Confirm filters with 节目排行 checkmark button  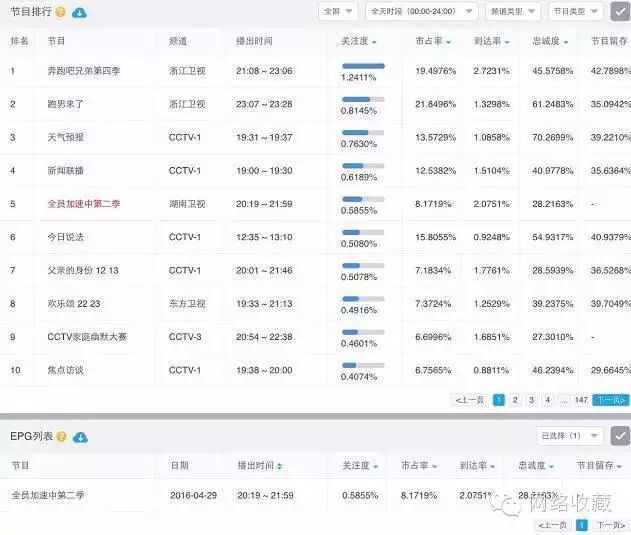(620, 11)
